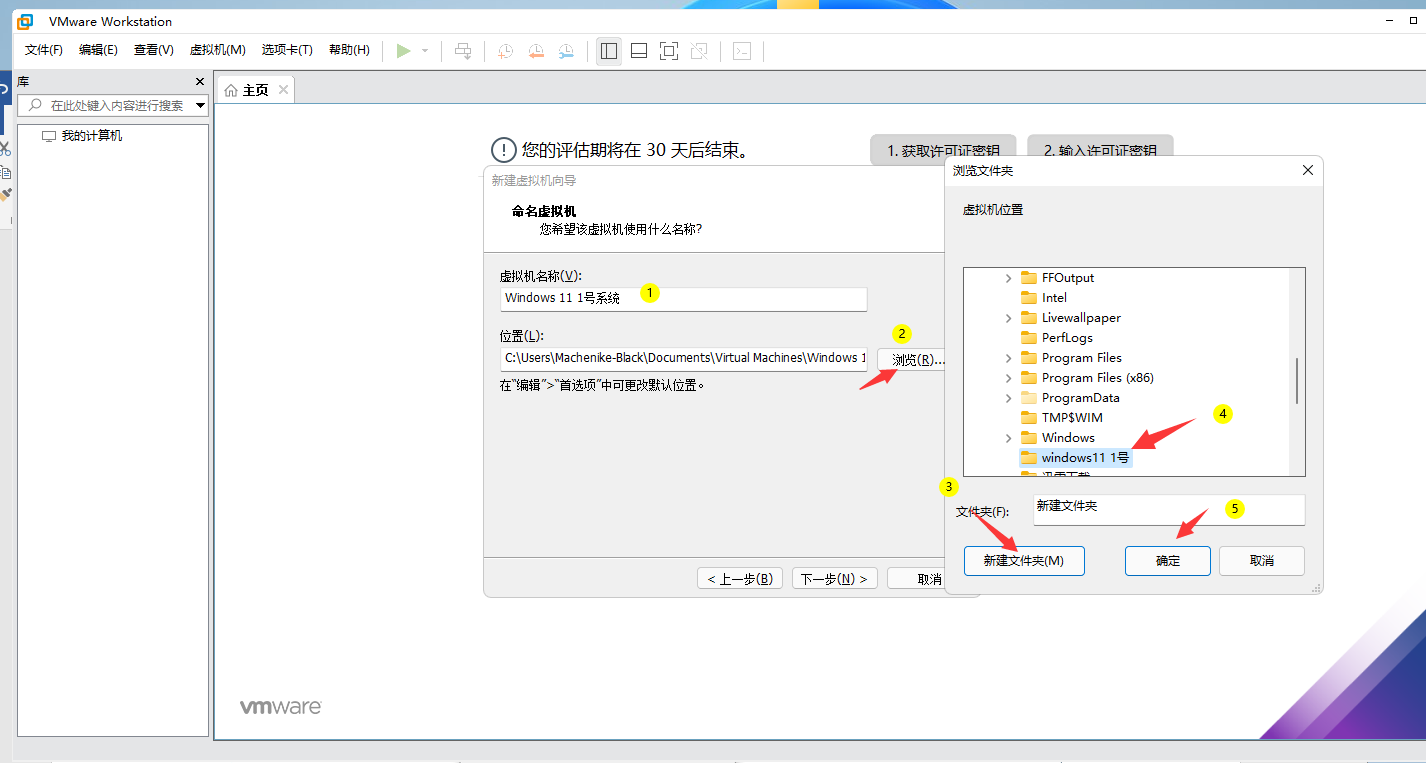Click the 1. 获取许可证密钥 button
Viewport: 1426px width, 763px height.
(x=943, y=150)
